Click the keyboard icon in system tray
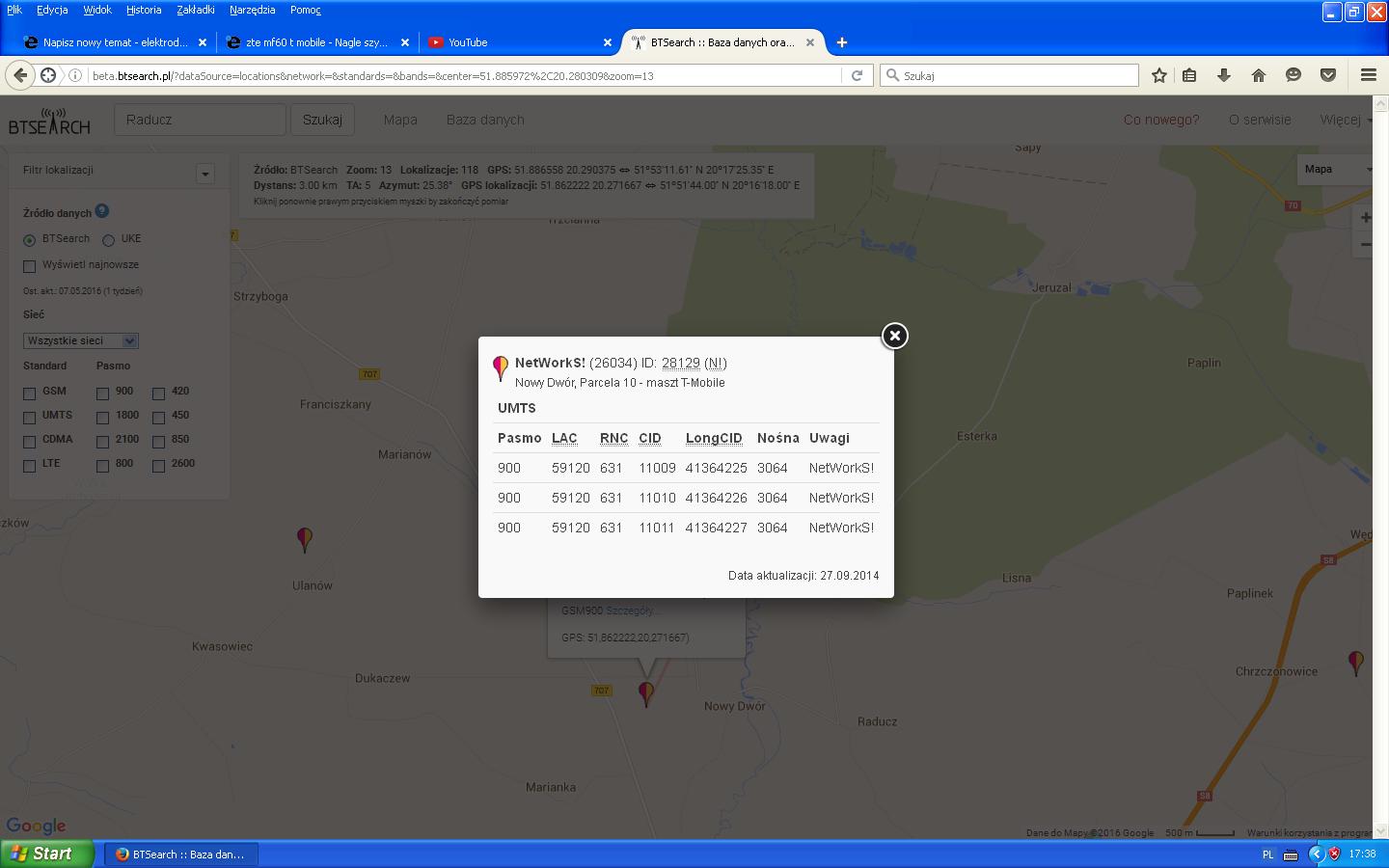1389x868 pixels. [1291, 854]
